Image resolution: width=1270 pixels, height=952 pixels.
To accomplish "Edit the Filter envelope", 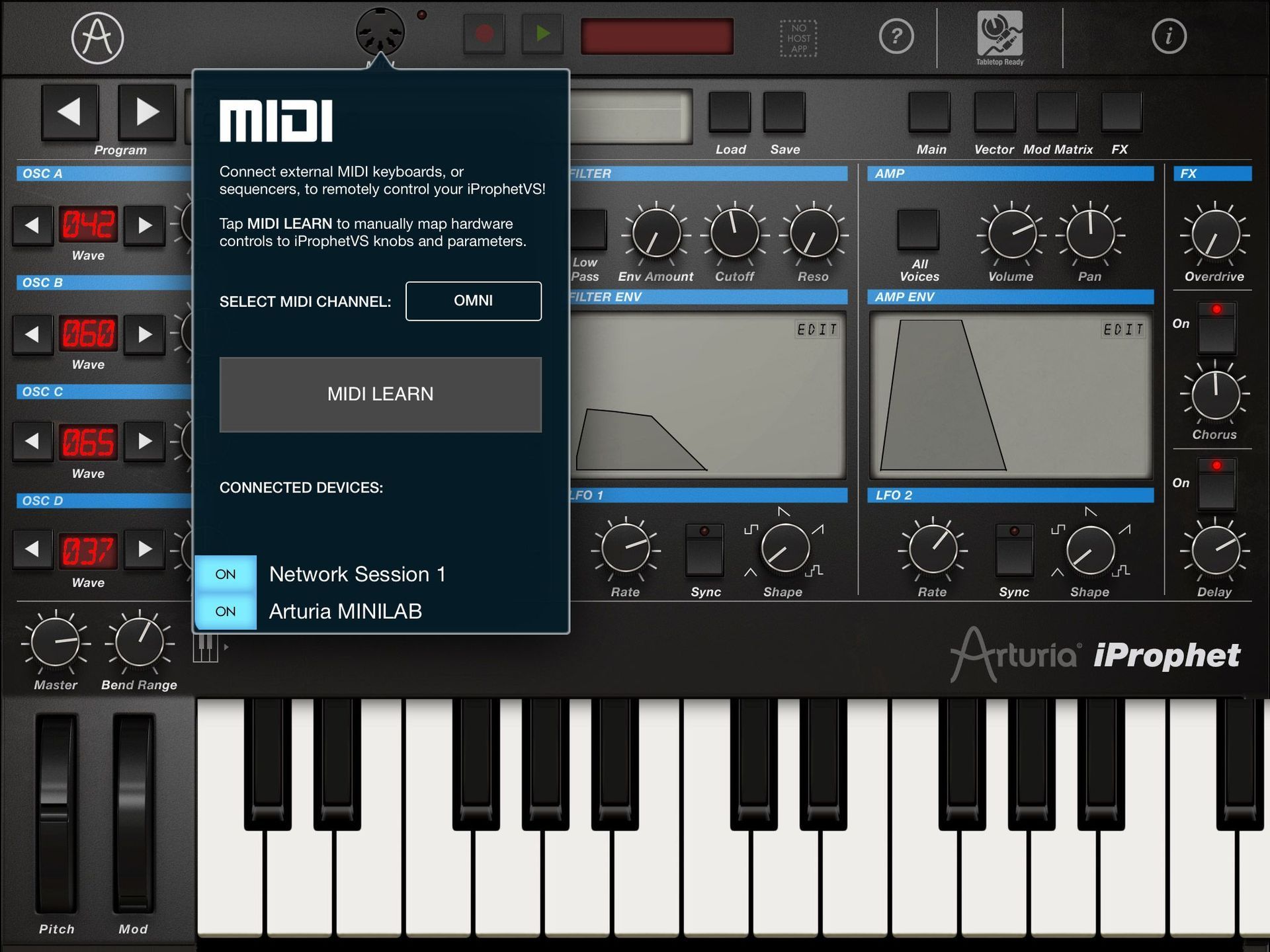I will (x=817, y=329).
